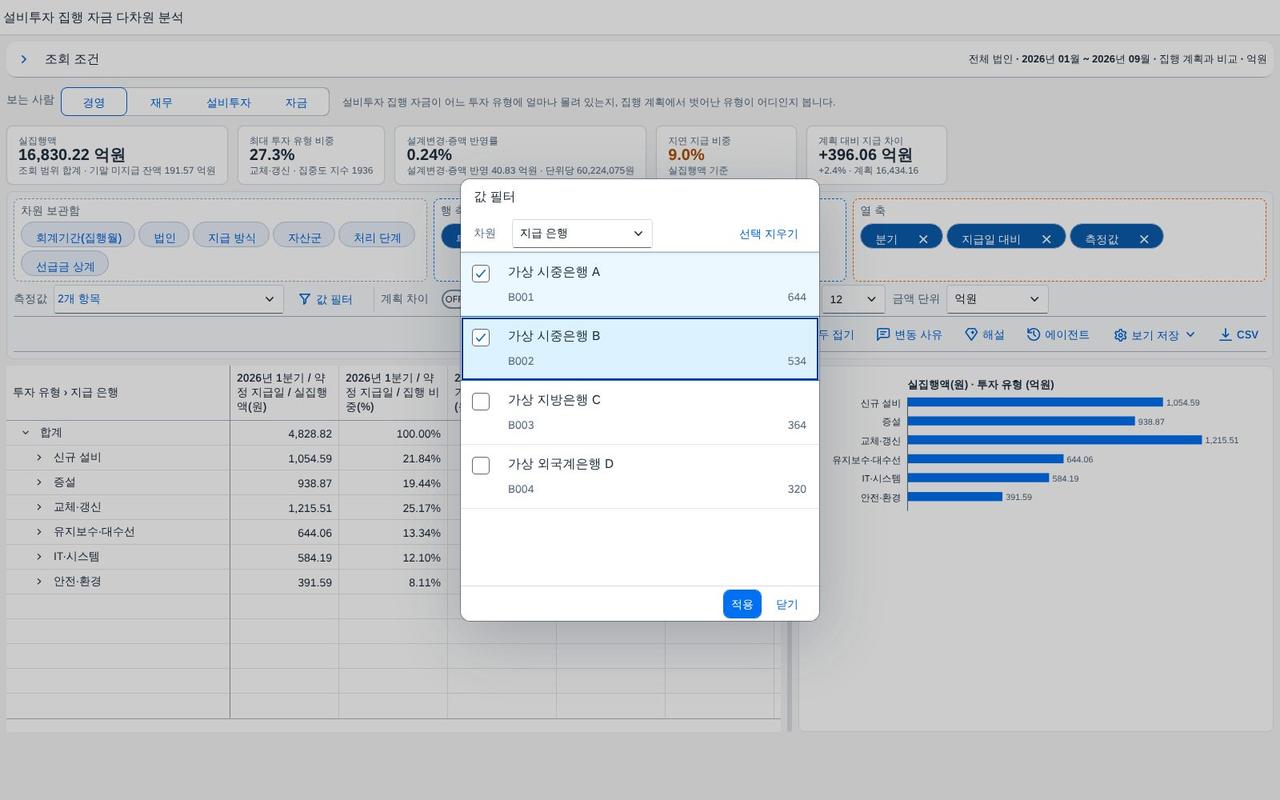The width and height of the screenshot is (1280, 800).
Task: Check 가상 외국계은행 D checkbox
Action: pyautogui.click(x=481, y=465)
